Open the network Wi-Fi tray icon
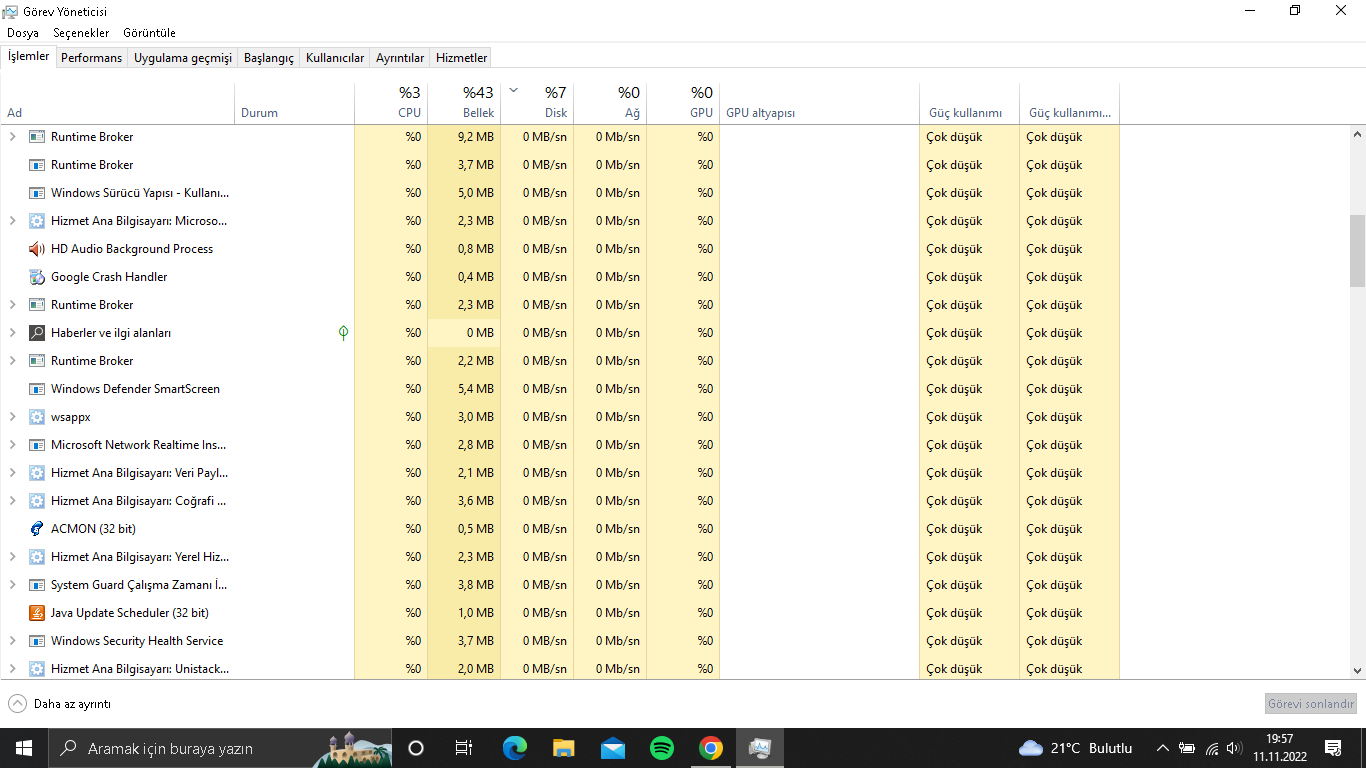The height and width of the screenshot is (768, 1366). pyautogui.click(x=1212, y=748)
